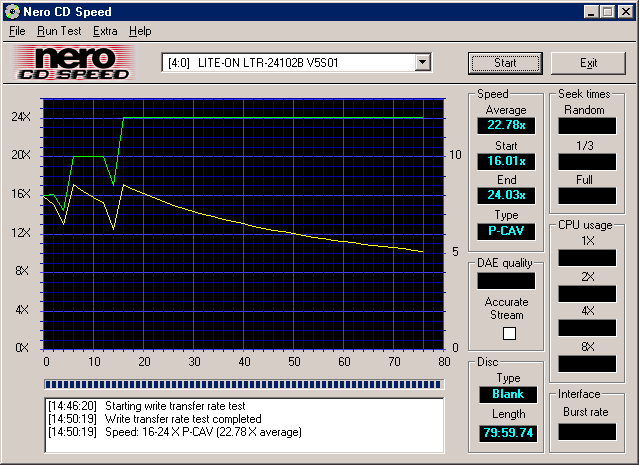Click log line 'Starting write transfer rate test'

tap(147, 406)
